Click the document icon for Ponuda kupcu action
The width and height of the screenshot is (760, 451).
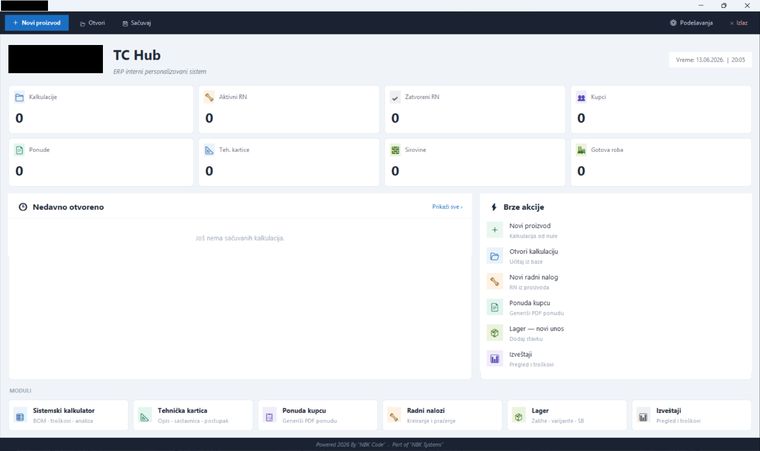(x=495, y=307)
